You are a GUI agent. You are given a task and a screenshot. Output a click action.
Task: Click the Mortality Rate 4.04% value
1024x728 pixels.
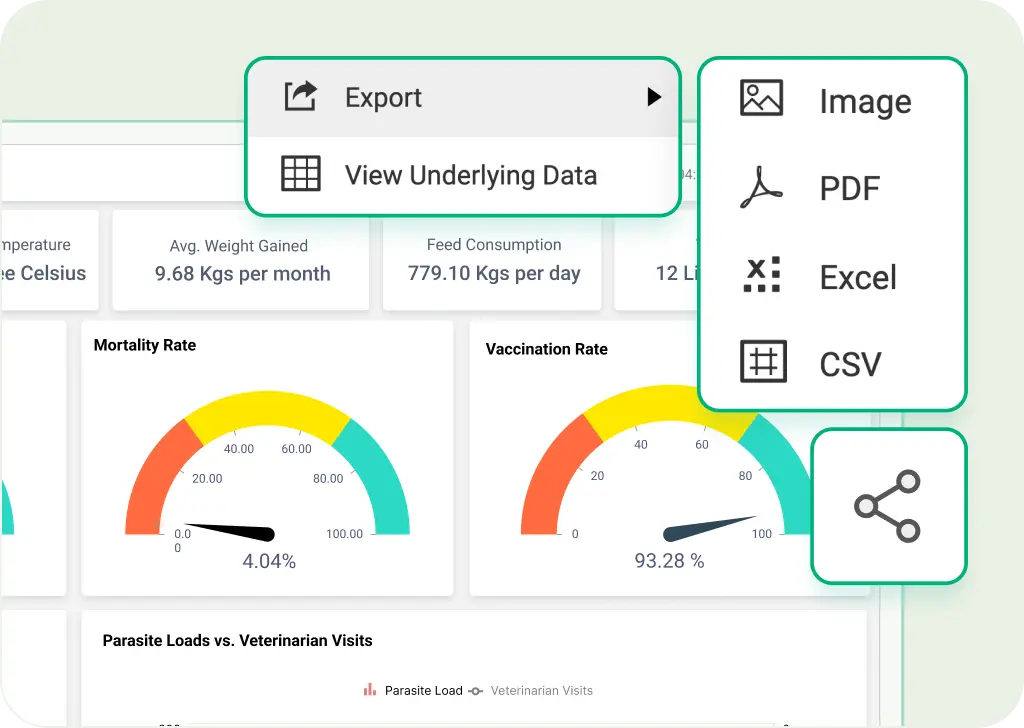pyautogui.click(x=268, y=561)
